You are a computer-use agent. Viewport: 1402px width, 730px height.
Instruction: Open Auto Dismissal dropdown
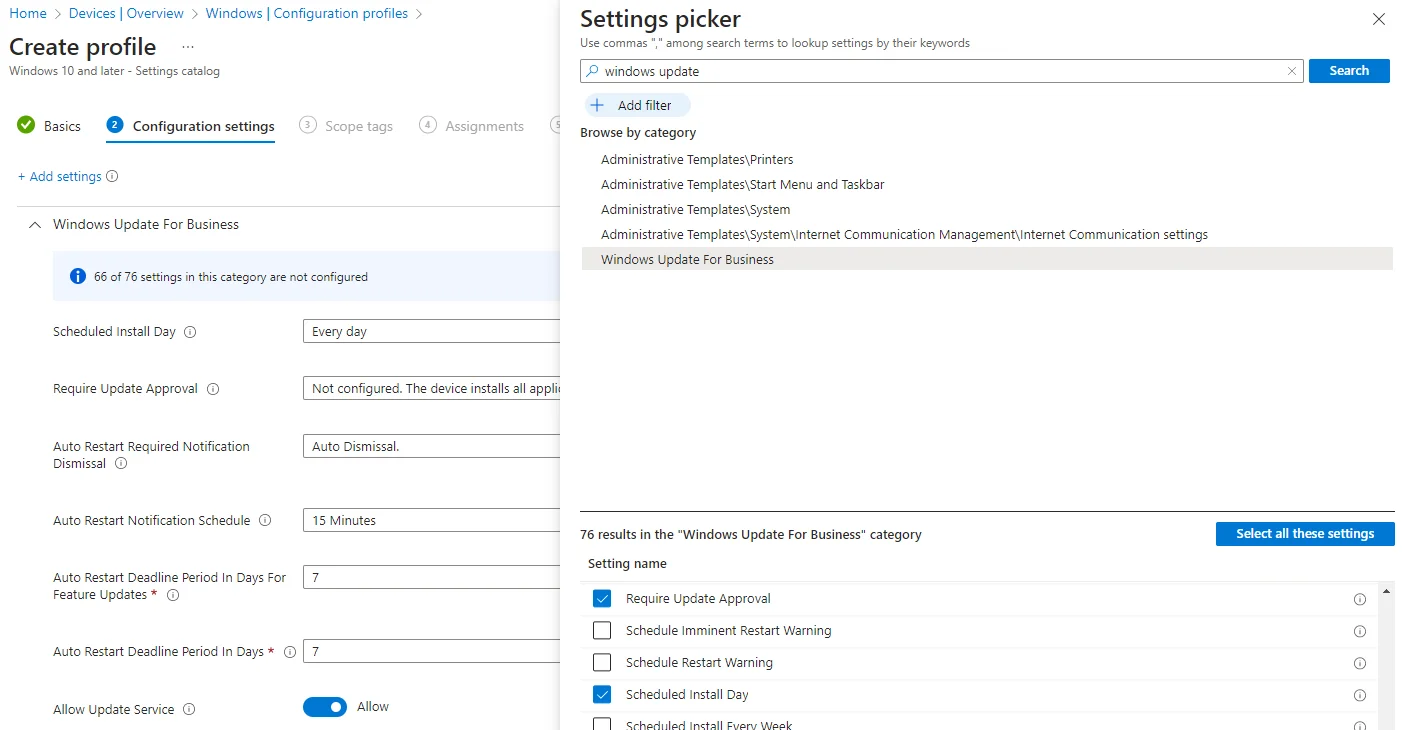pyautogui.click(x=431, y=446)
